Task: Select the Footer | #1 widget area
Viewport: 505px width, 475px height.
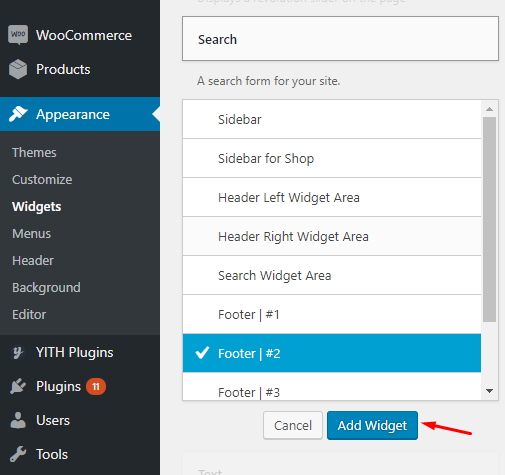Action: [x=332, y=314]
